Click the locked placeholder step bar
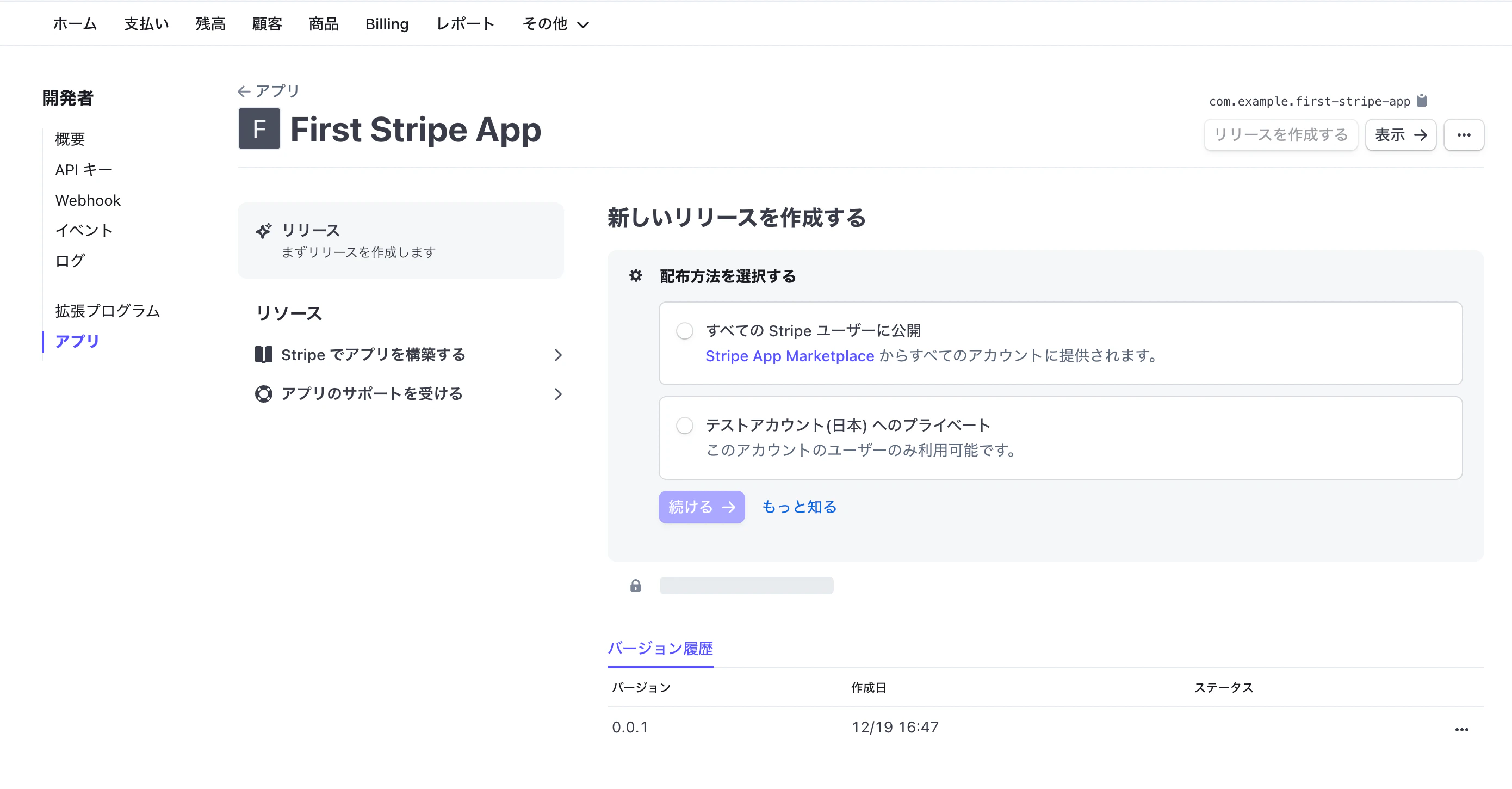The image size is (1512, 789). [x=746, y=585]
